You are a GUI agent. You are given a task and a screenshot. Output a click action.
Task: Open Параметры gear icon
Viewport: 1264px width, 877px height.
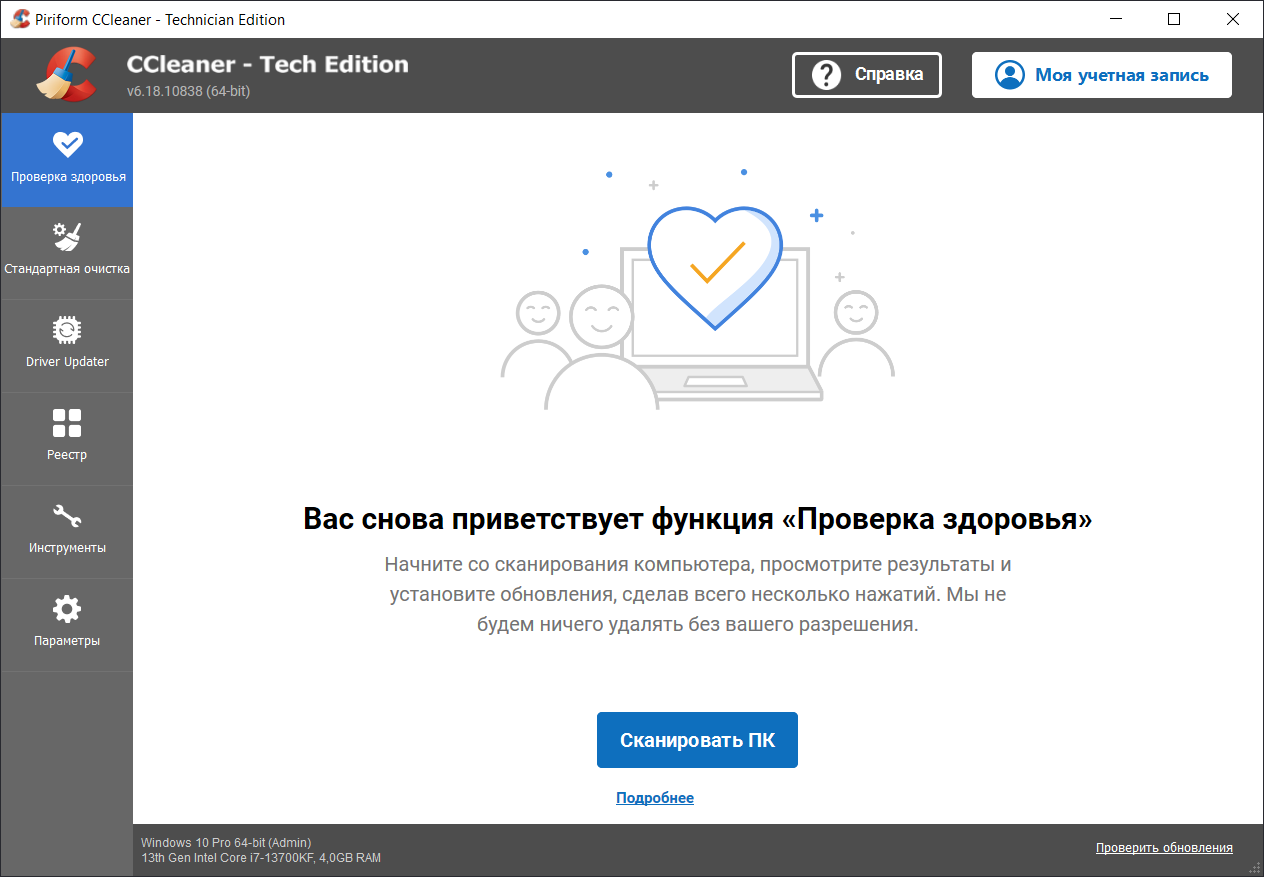point(67,608)
